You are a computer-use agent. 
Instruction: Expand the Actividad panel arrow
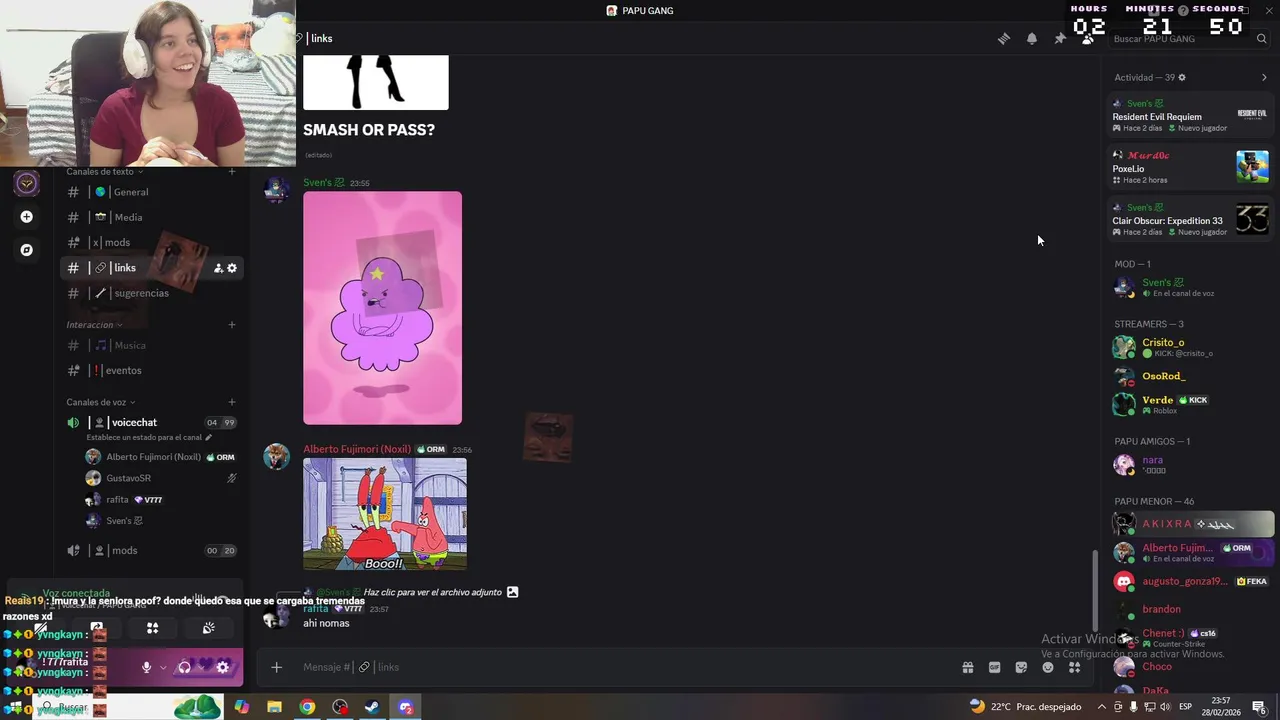pos(1263,77)
